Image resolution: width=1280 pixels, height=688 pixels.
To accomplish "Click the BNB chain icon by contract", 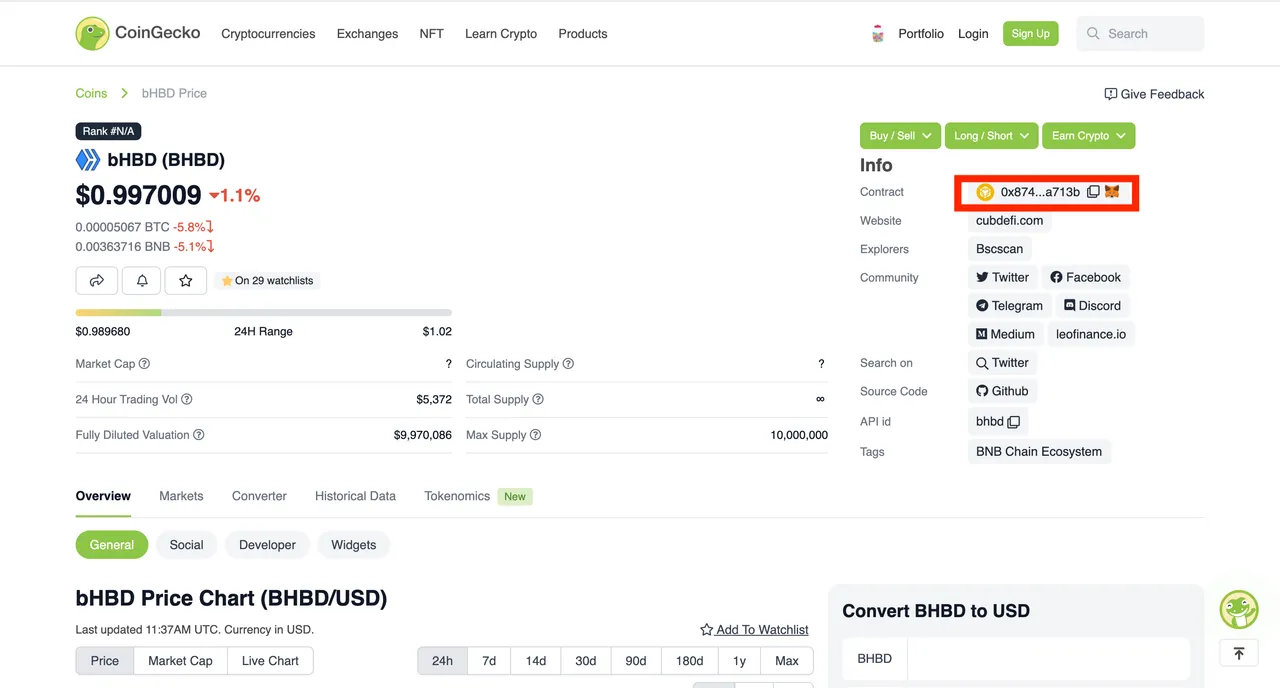I will tap(985, 192).
